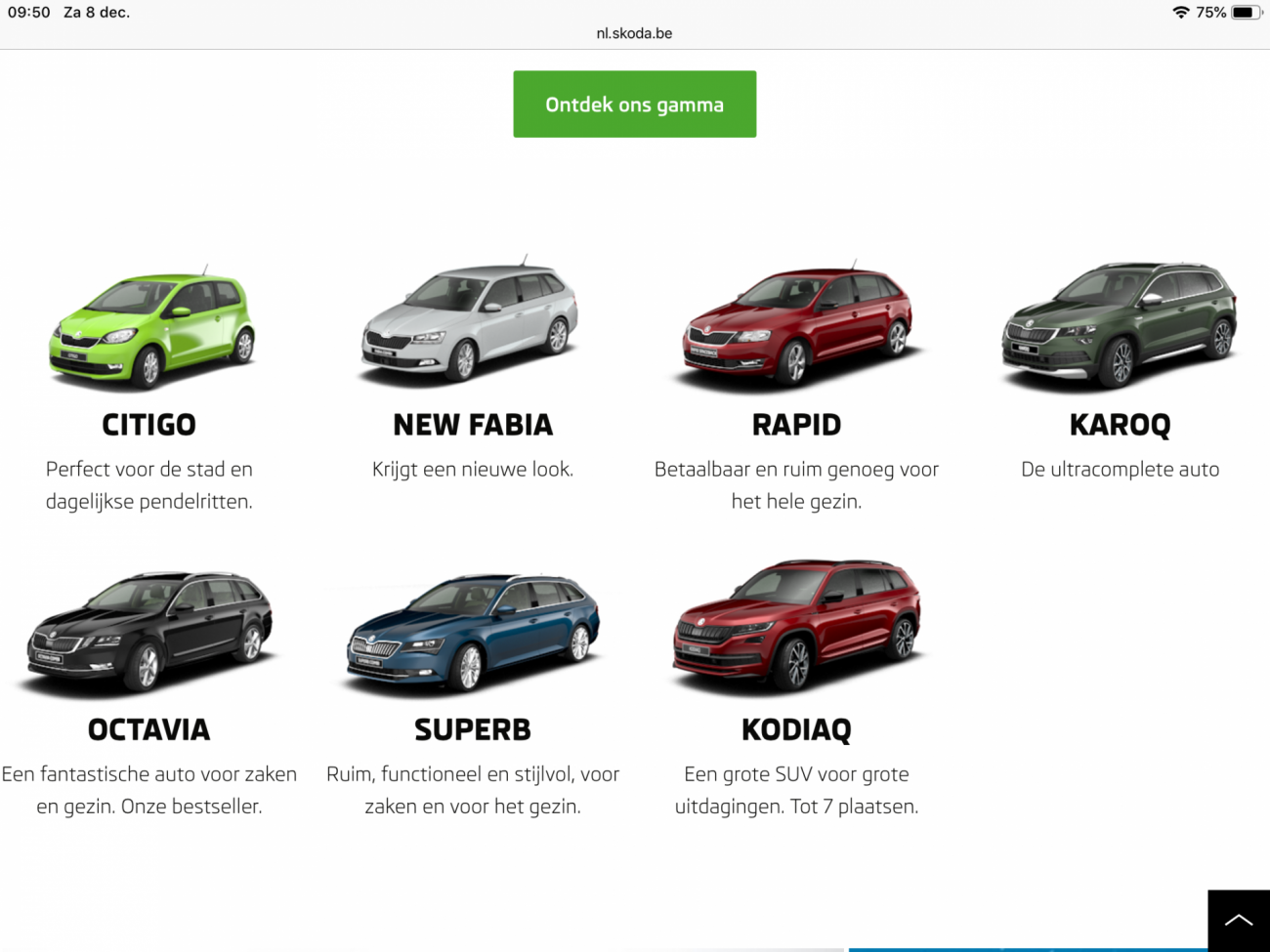
Task: Tap the scroll-to-top arrow icon
Action: coord(1239,920)
